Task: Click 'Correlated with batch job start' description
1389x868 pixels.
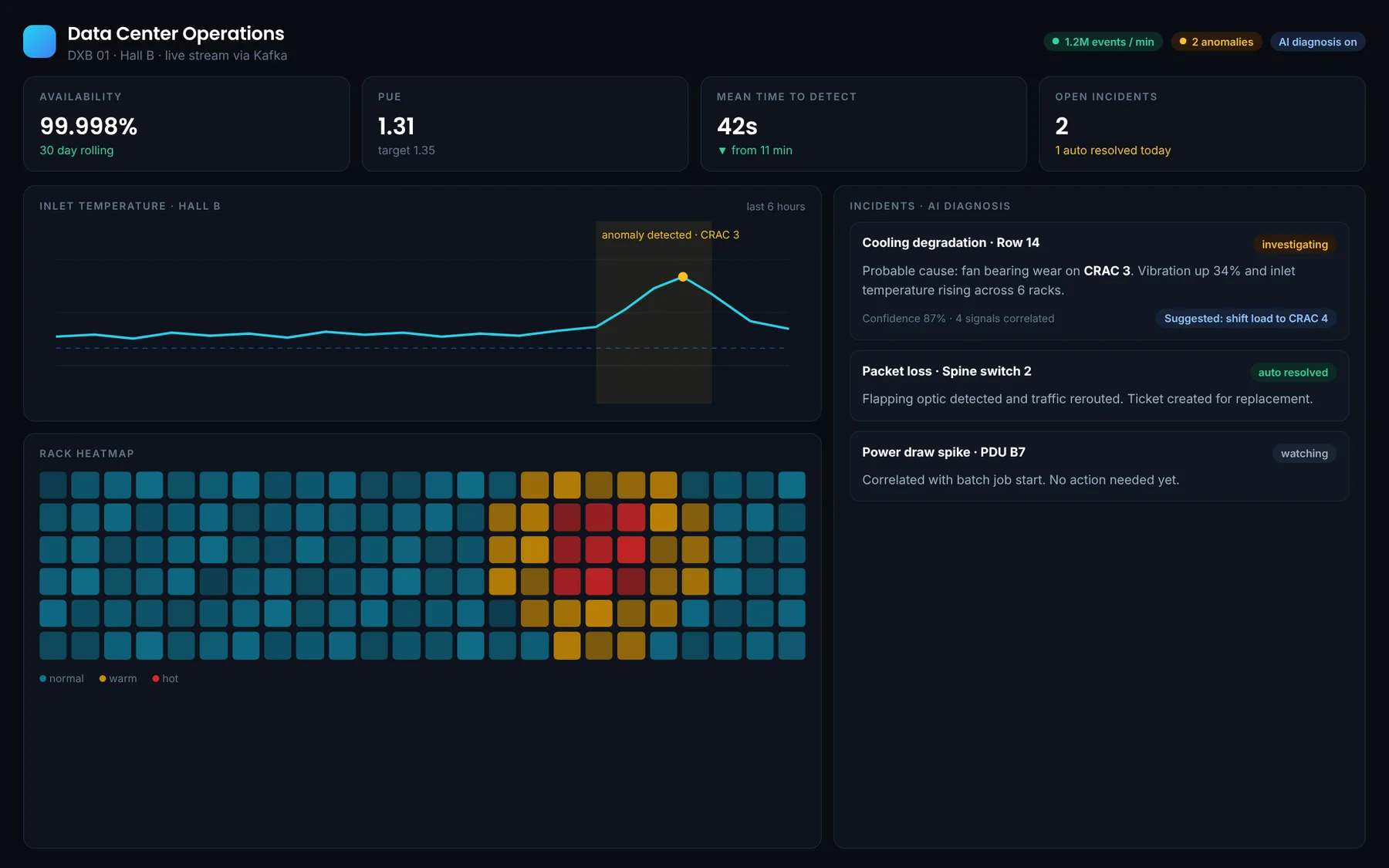Action: click(x=1021, y=480)
